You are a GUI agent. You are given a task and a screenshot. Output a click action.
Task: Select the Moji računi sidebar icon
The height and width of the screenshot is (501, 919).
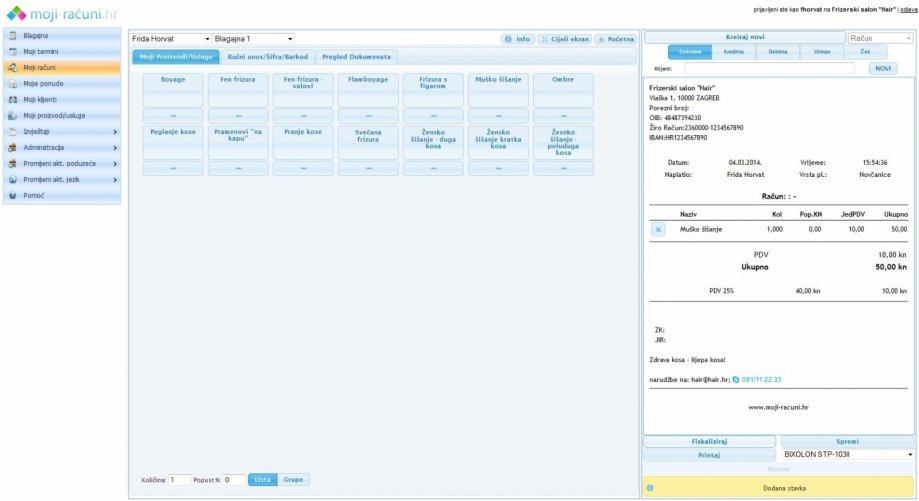13,67
